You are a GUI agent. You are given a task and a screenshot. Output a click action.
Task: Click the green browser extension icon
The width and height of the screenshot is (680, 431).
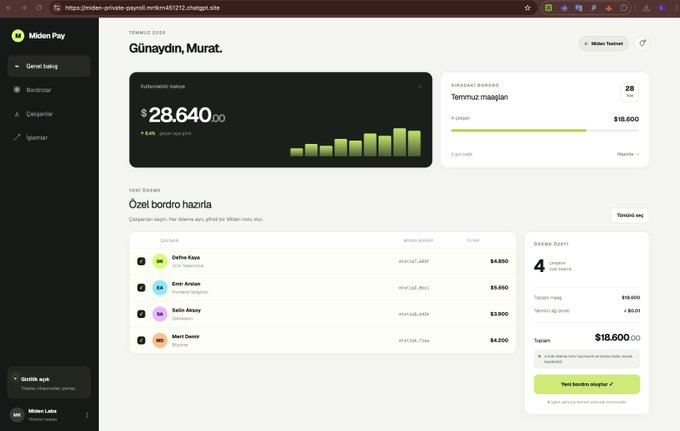(549, 8)
